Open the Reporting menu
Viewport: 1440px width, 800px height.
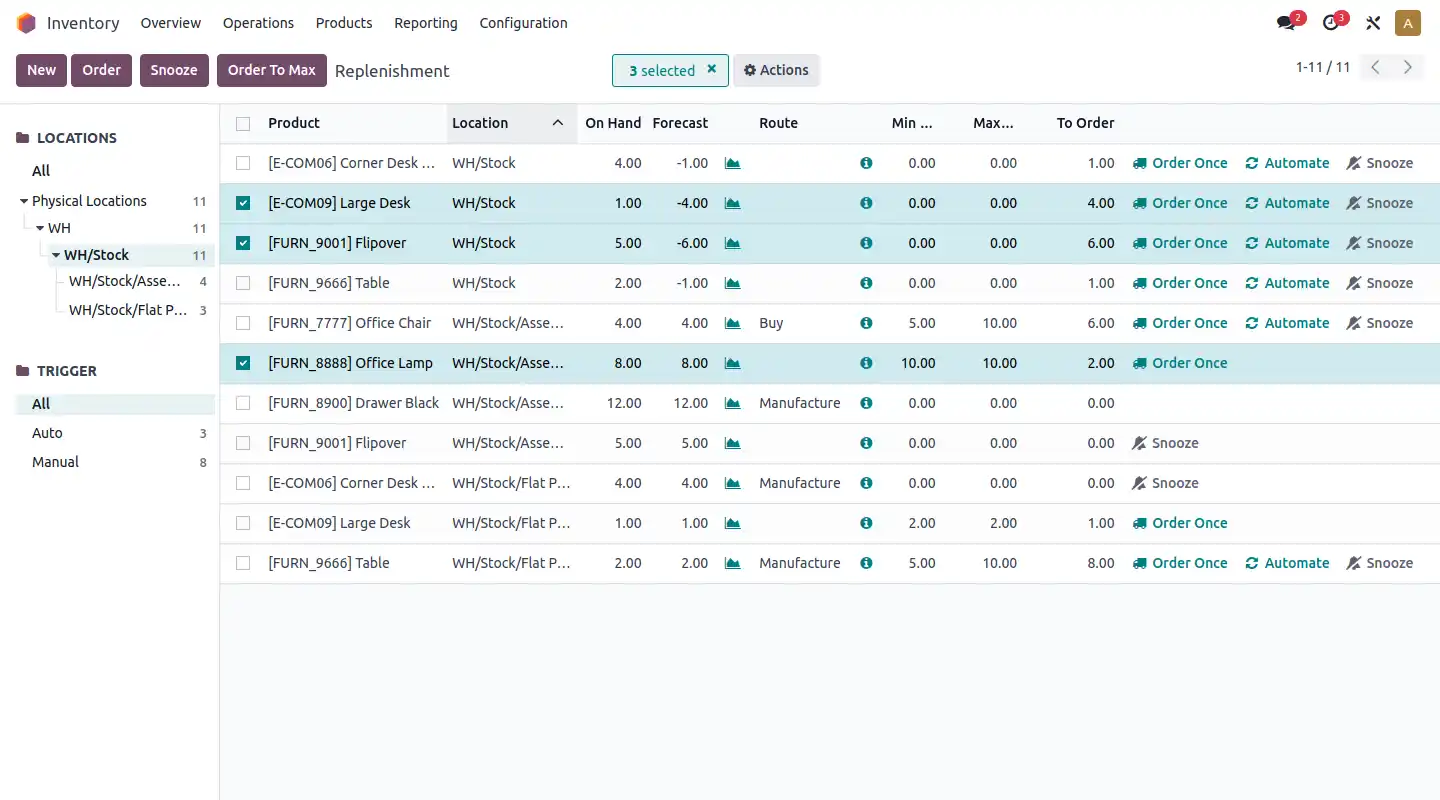[x=425, y=22]
